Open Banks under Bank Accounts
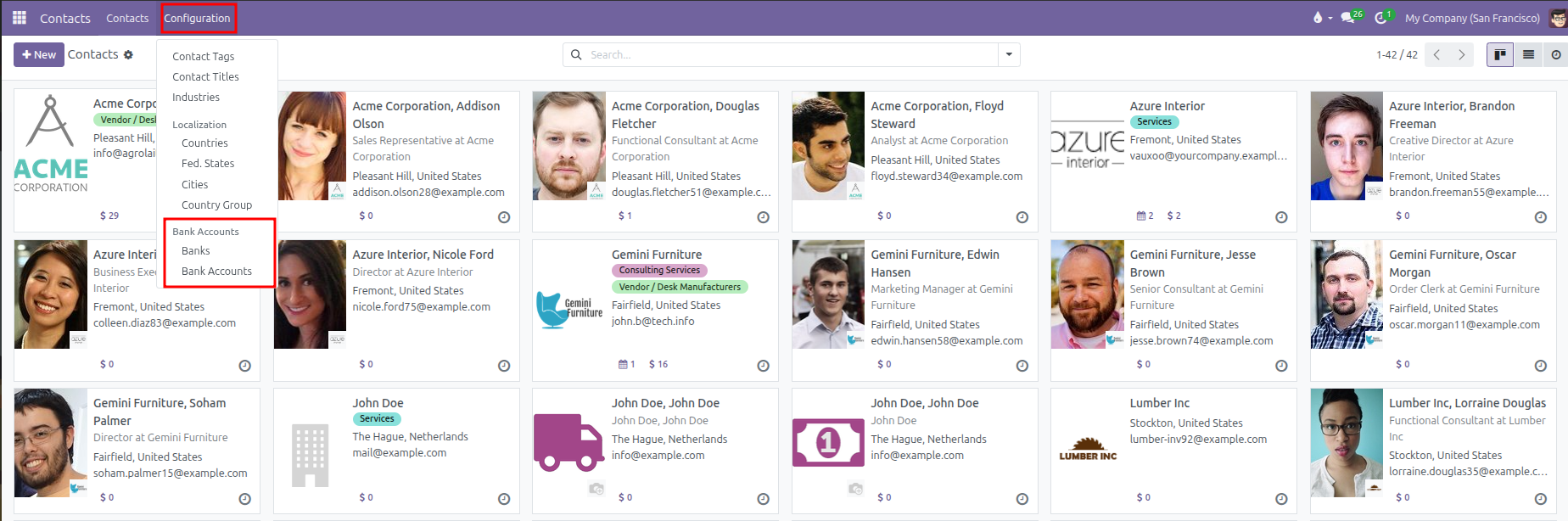 click(195, 251)
